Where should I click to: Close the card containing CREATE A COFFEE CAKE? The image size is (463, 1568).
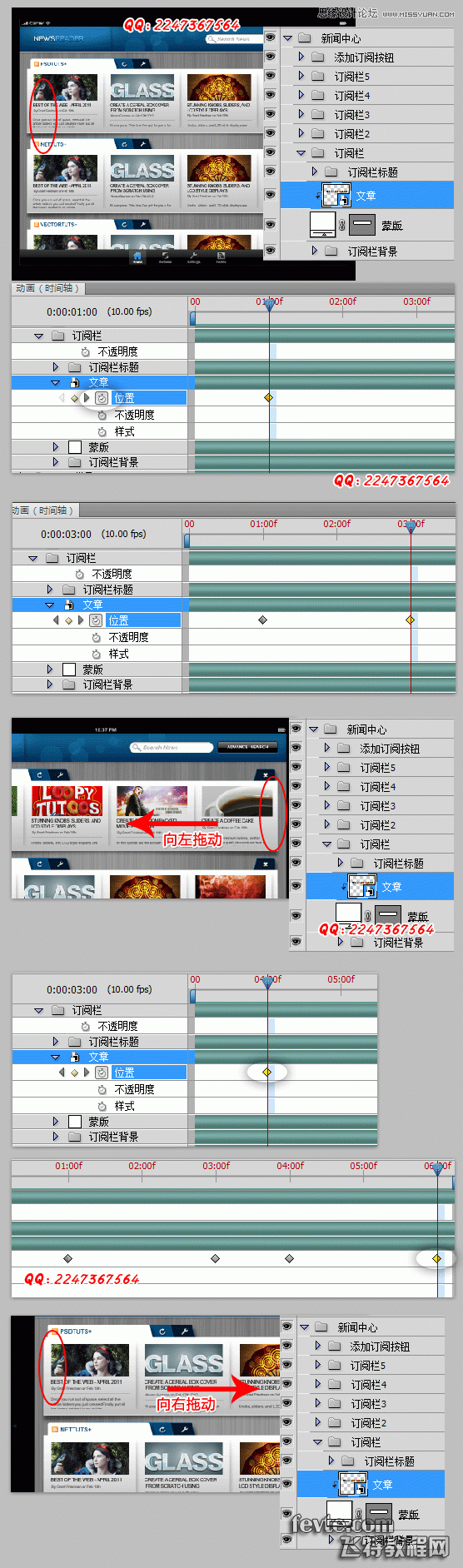click(266, 775)
